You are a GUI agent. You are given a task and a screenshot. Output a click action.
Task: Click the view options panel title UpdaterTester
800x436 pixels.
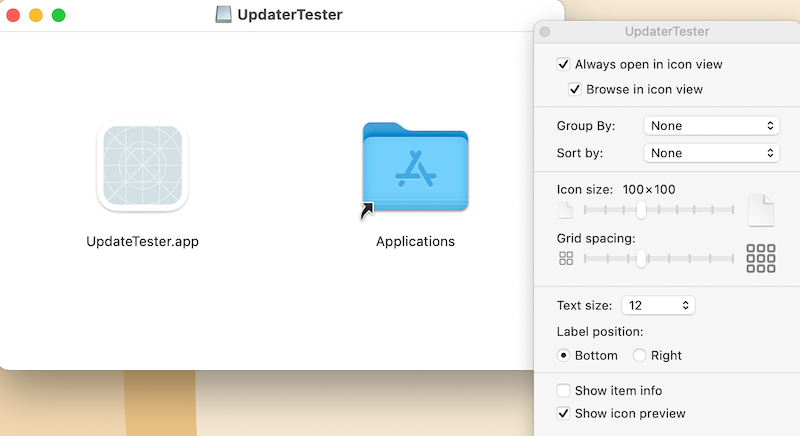click(667, 32)
